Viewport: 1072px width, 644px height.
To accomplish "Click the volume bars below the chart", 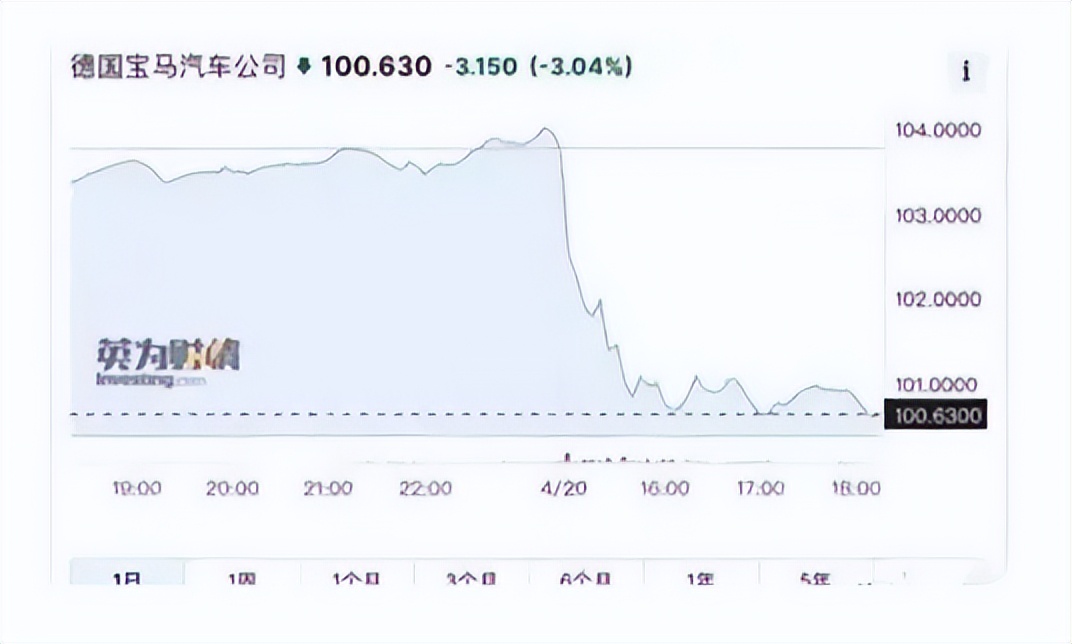I will tap(600, 459).
